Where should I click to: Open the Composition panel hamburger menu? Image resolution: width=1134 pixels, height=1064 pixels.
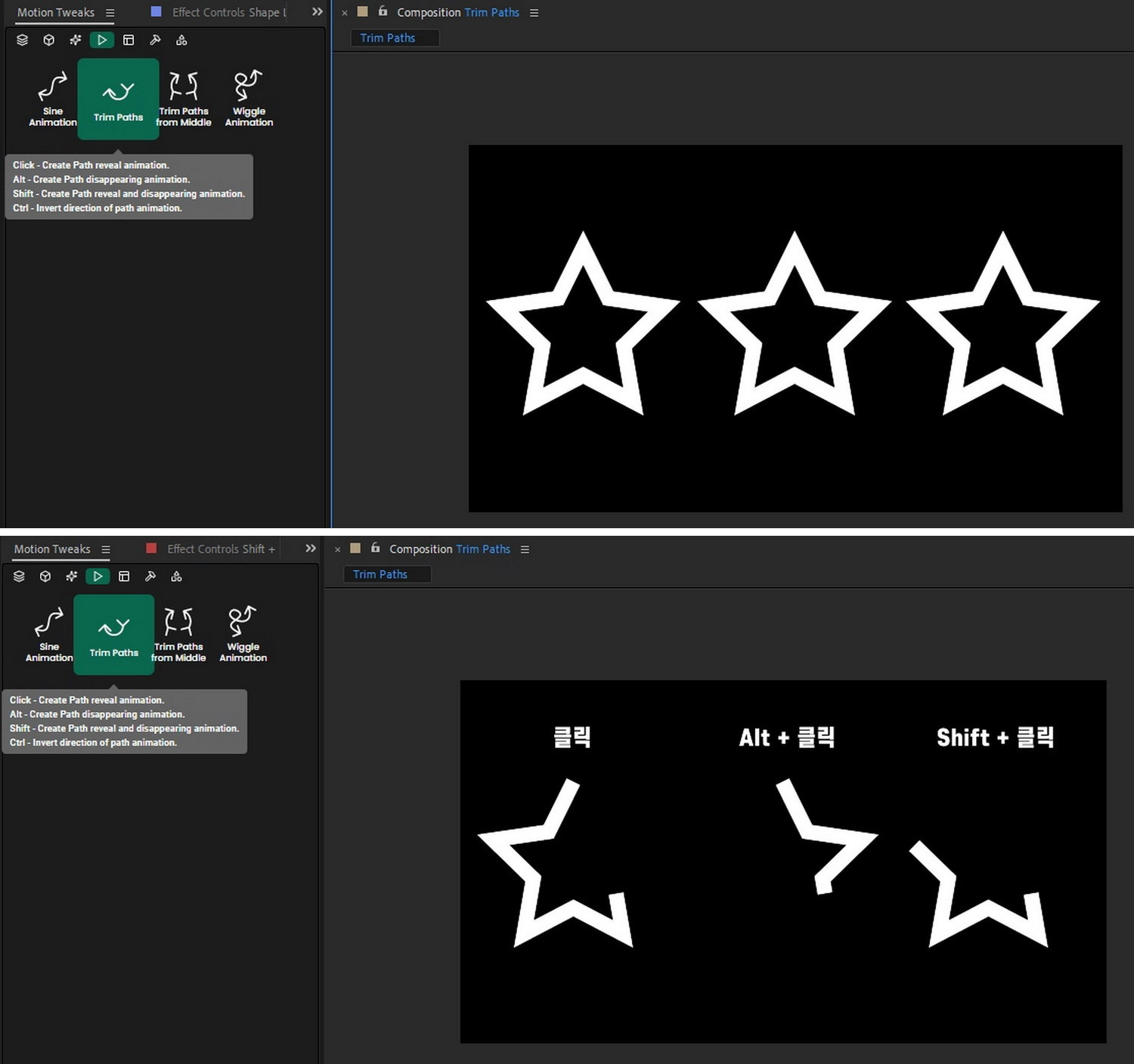click(x=534, y=12)
